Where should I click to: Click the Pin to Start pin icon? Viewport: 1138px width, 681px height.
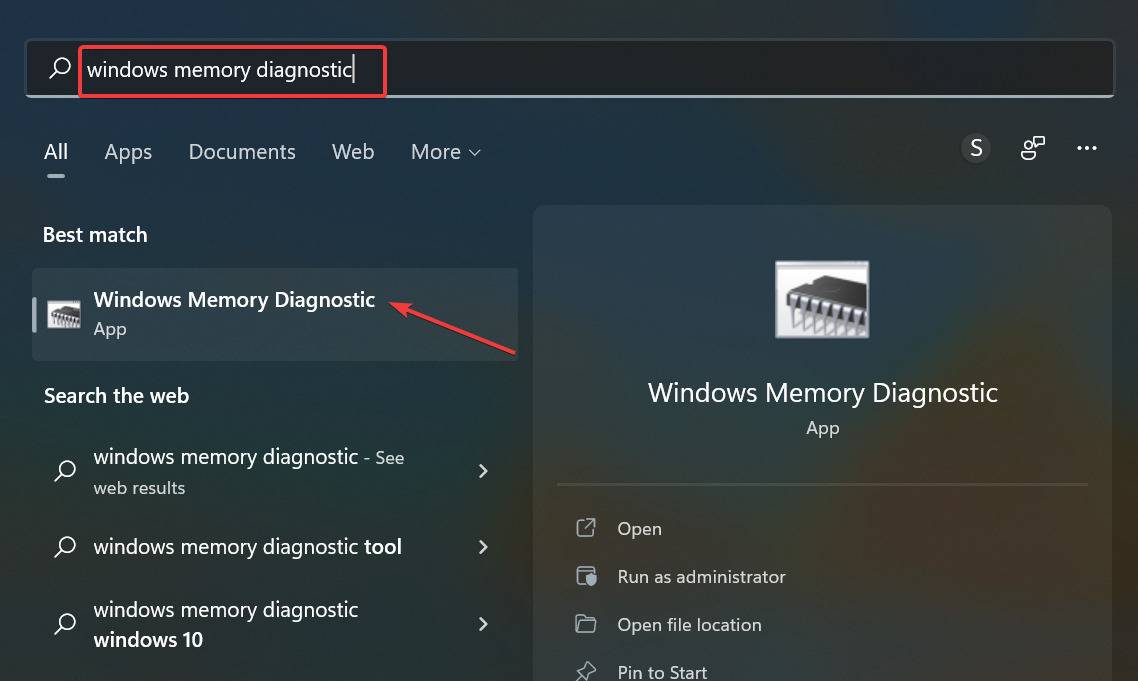click(x=586, y=671)
